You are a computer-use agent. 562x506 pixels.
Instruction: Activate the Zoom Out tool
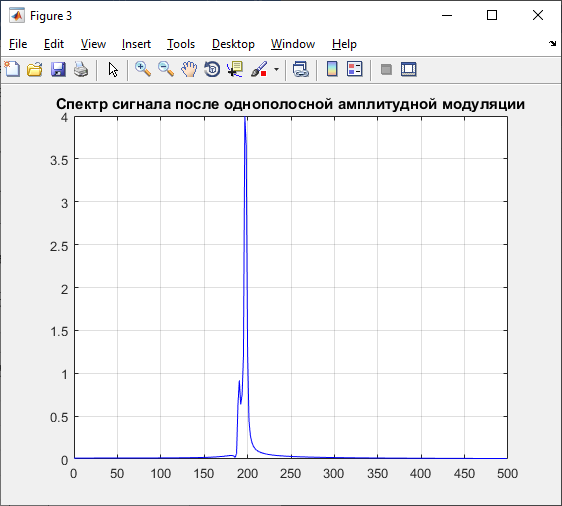pyautogui.click(x=166, y=69)
